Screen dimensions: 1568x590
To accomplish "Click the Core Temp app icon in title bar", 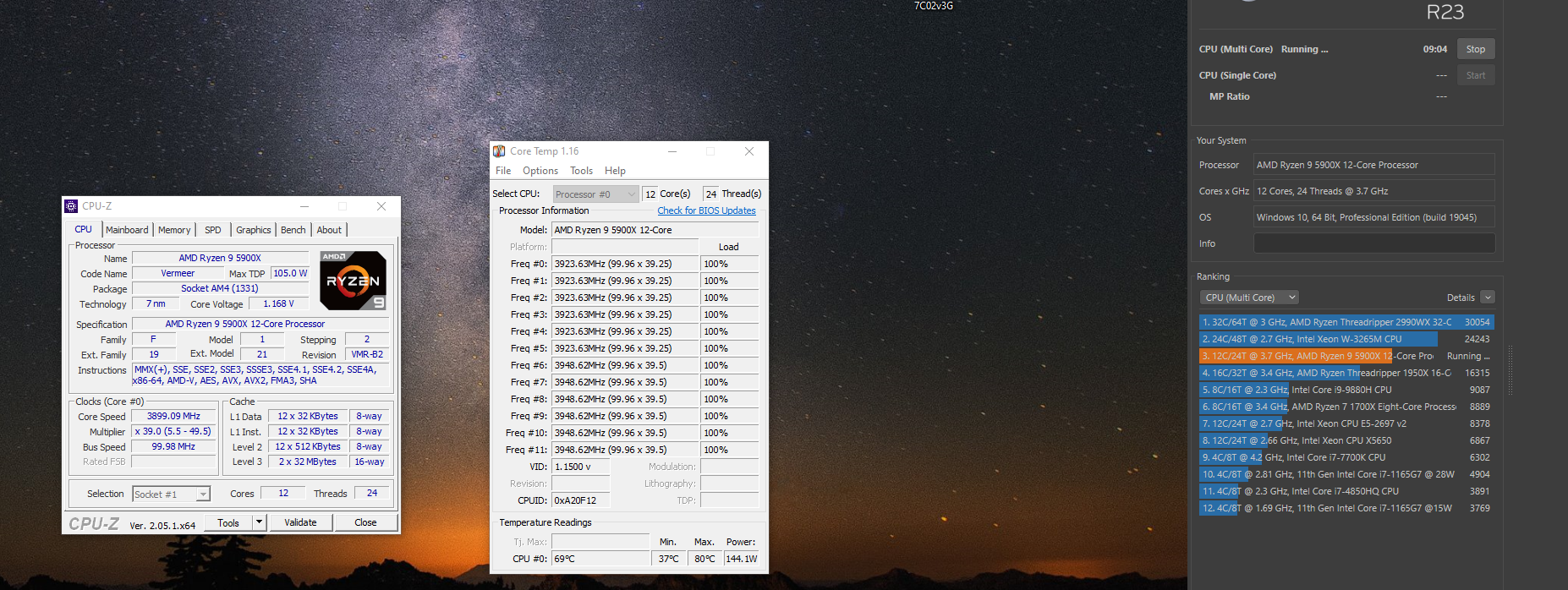I will (499, 151).
